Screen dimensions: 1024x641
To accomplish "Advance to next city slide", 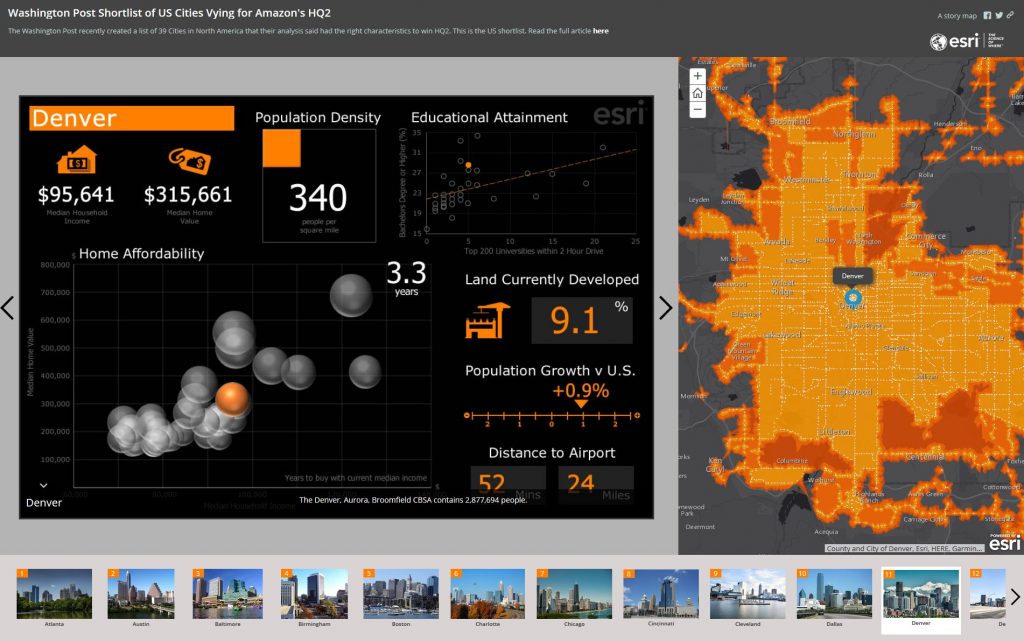I will [666, 308].
